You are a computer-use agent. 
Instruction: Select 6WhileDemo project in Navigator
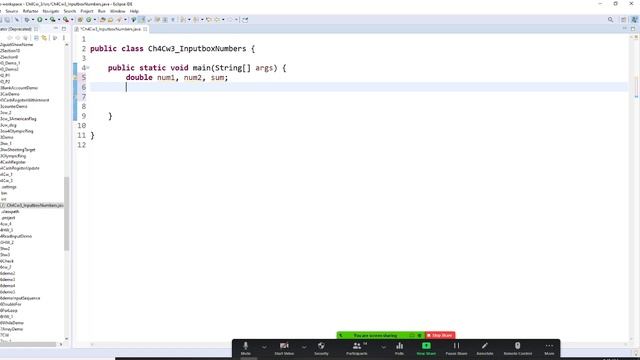[12, 323]
